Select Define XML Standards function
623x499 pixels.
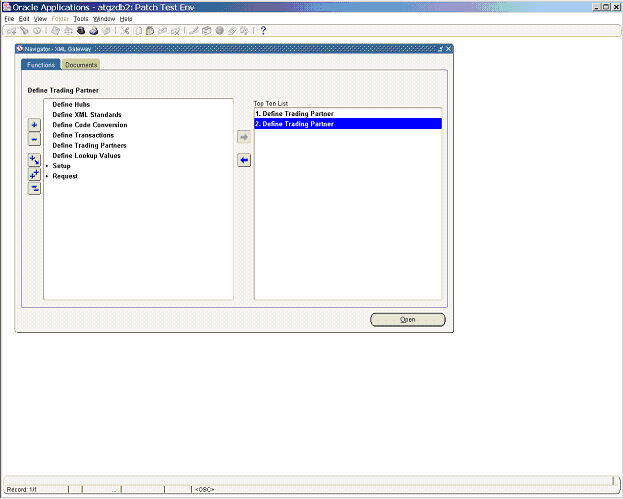(x=87, y=115)
